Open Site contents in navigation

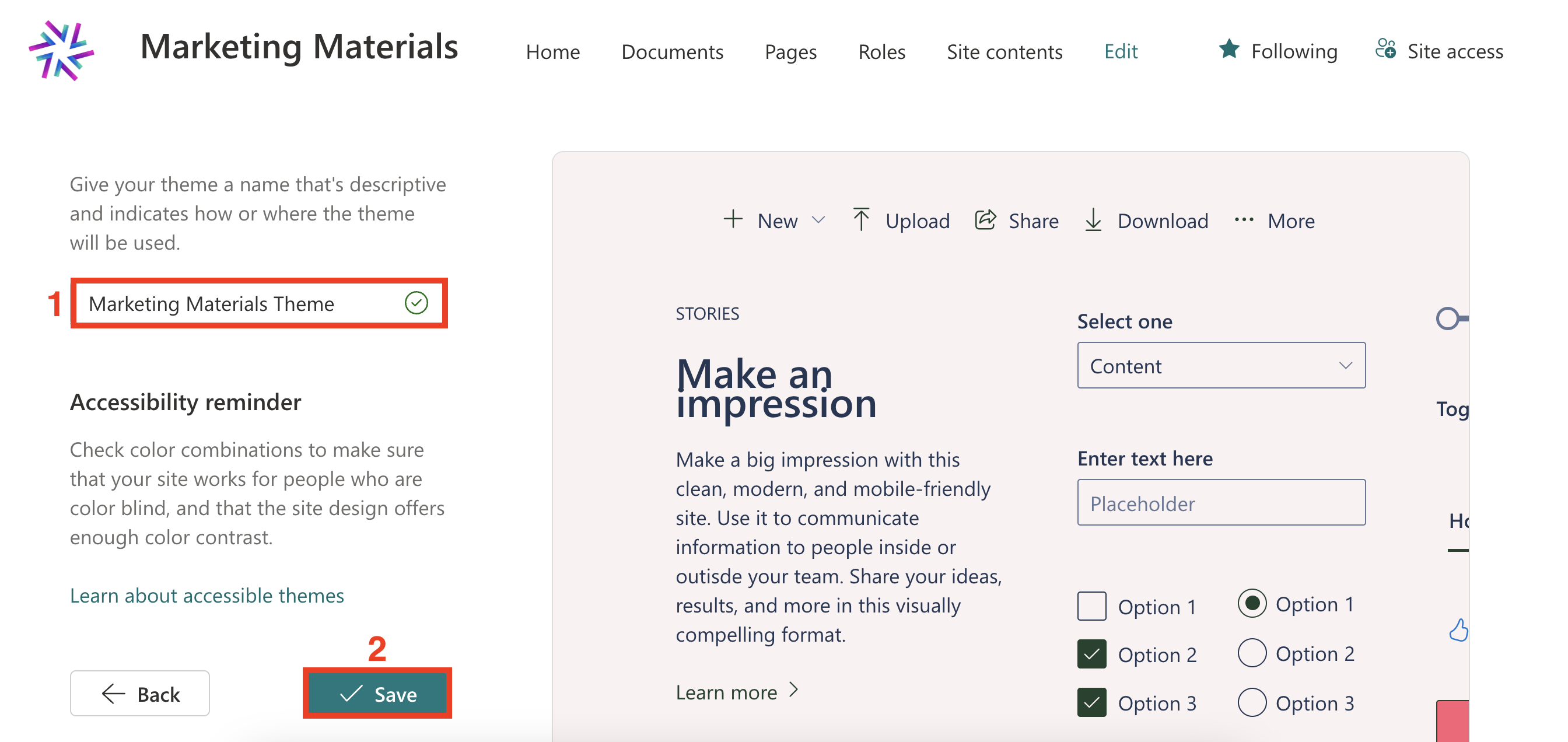[1005, 52]
